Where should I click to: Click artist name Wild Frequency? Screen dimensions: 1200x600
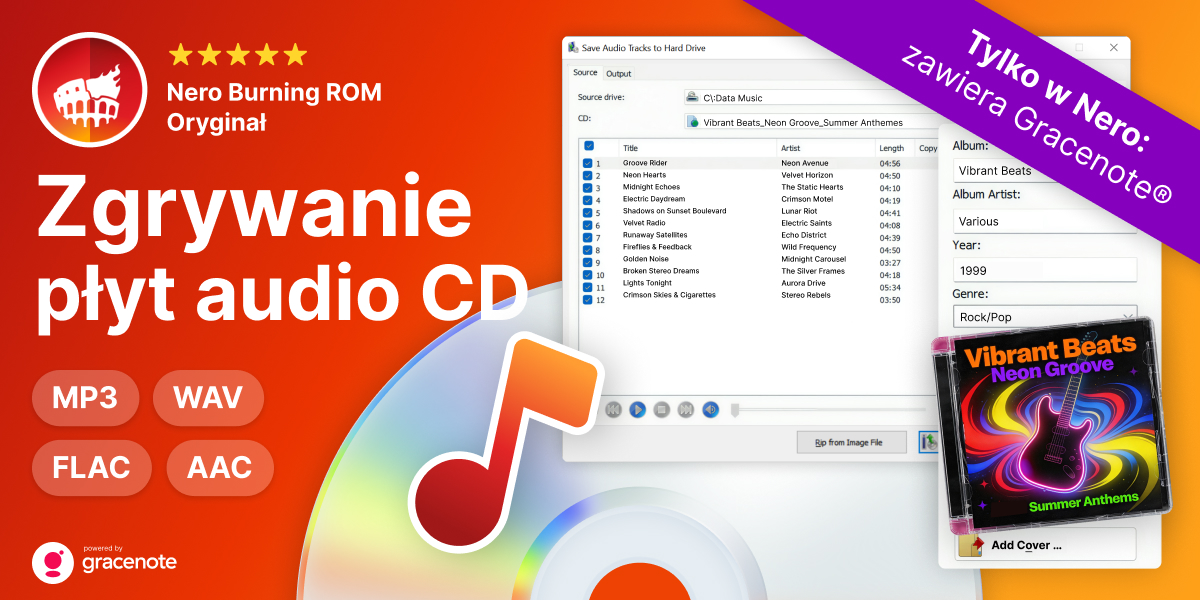click(809, 248)
